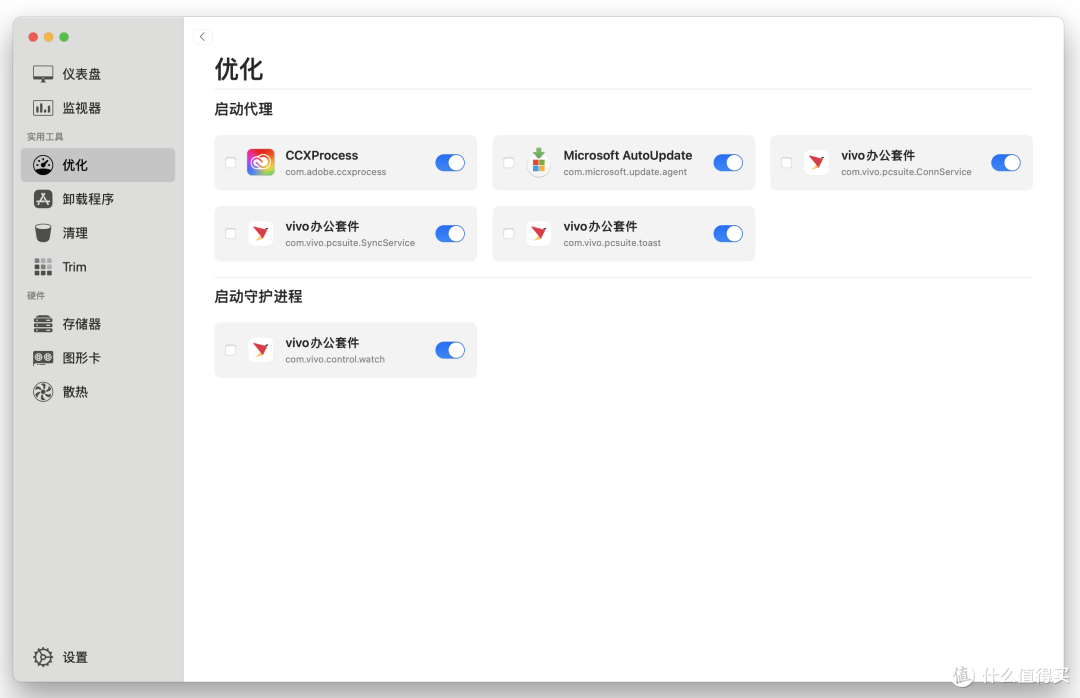Click the 设置 label at sidebar bottom
This screenshot has height=698, width=1080.
[x=75, y=657]
